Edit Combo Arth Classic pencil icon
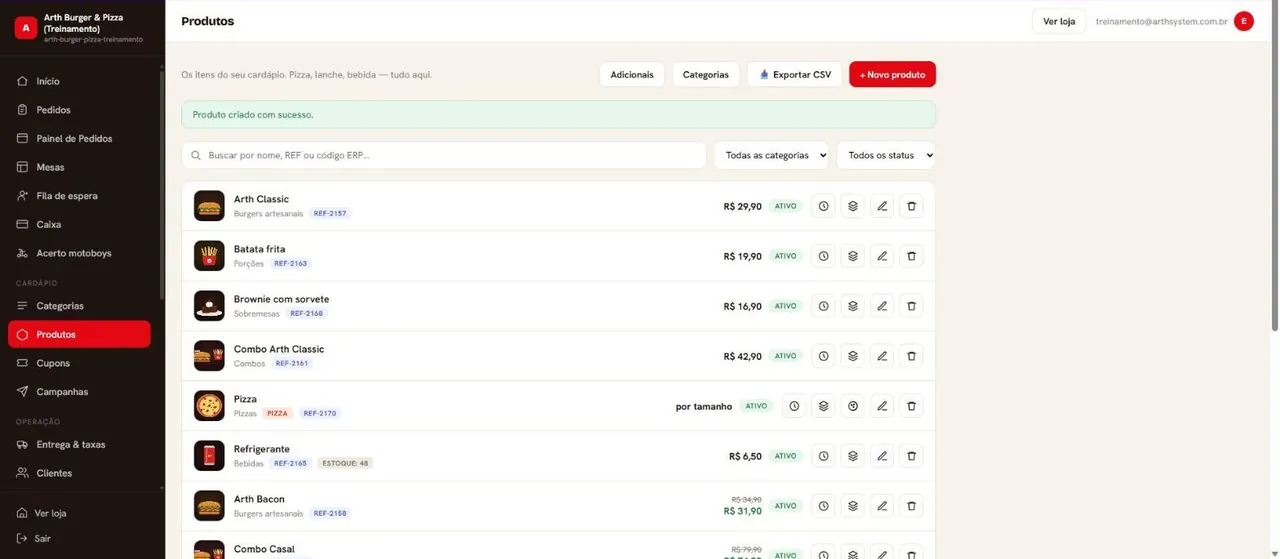Image resolution: width=1280 pixels, height=559 pixels. [882, 356]
